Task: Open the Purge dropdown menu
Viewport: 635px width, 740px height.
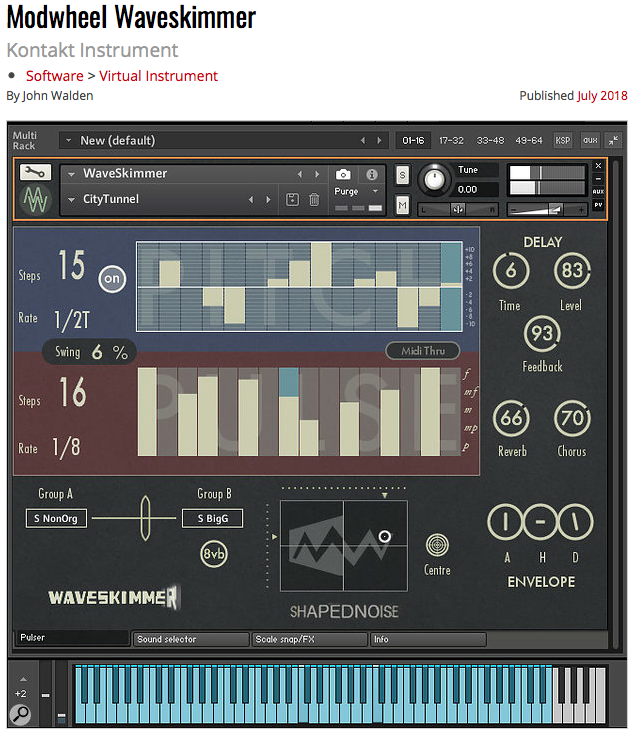Action: 376,191
